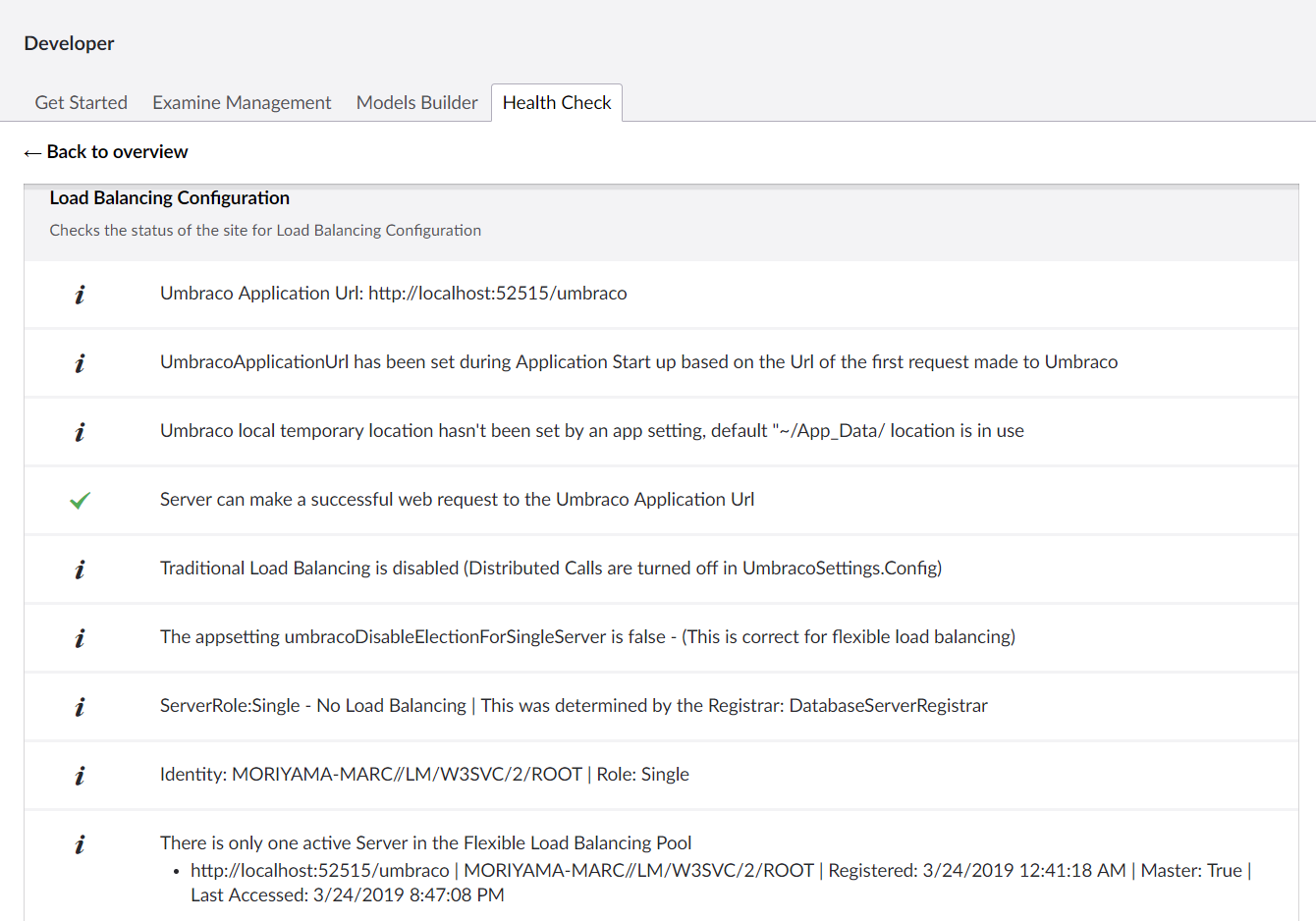1316x921 pixels.
Task: Click green checkmark for successful web request
Action: pyautogui.click(x=80, y=500)
